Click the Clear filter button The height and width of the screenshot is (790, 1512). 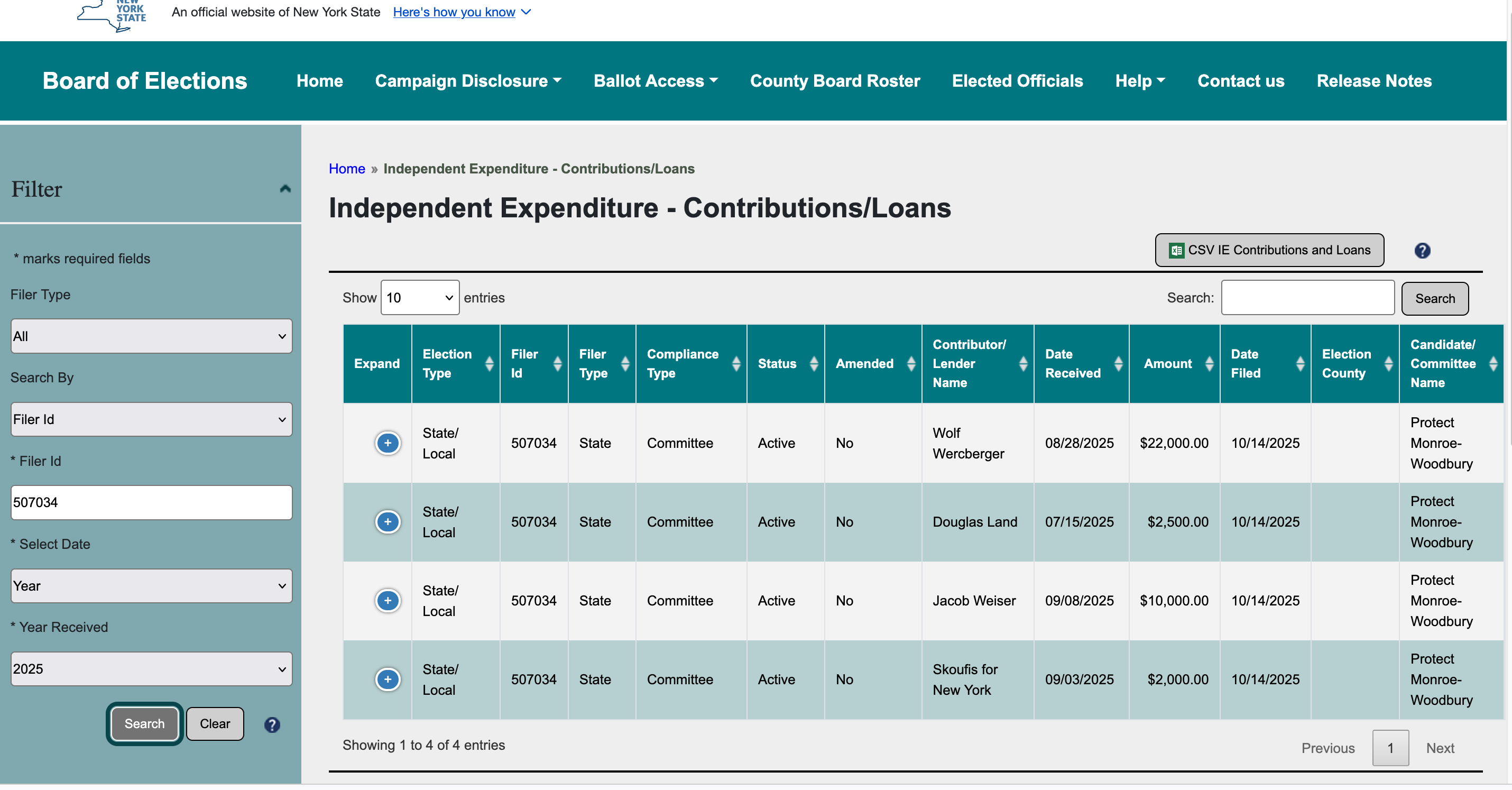click(215, 724)
